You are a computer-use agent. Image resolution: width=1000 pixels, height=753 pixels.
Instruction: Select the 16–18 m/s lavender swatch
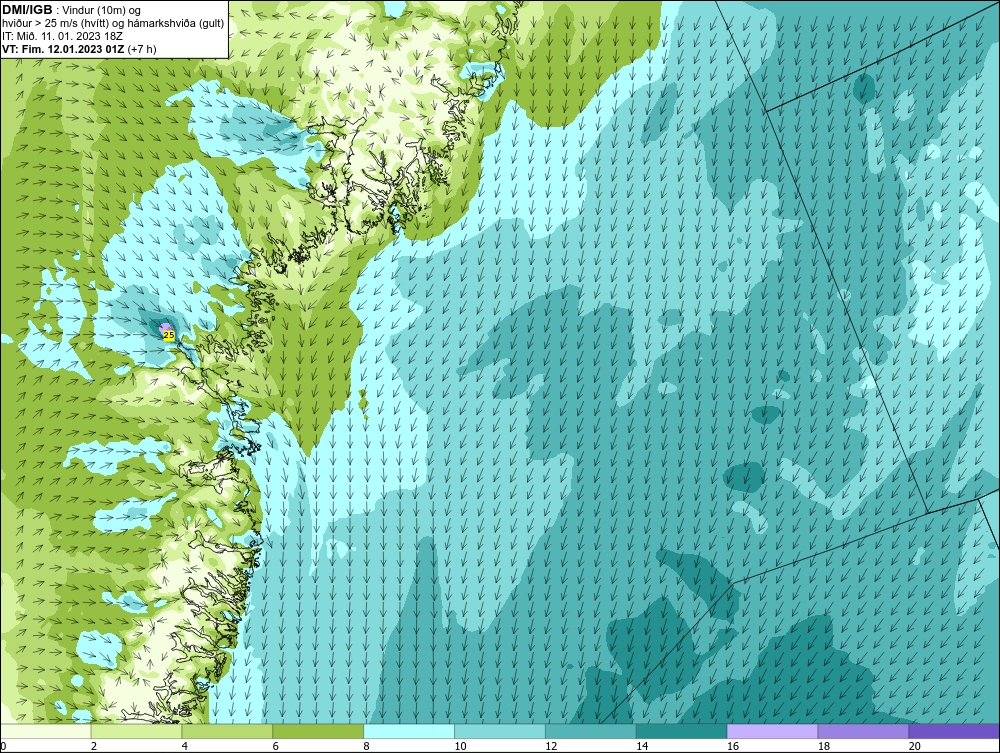(772, 731)
